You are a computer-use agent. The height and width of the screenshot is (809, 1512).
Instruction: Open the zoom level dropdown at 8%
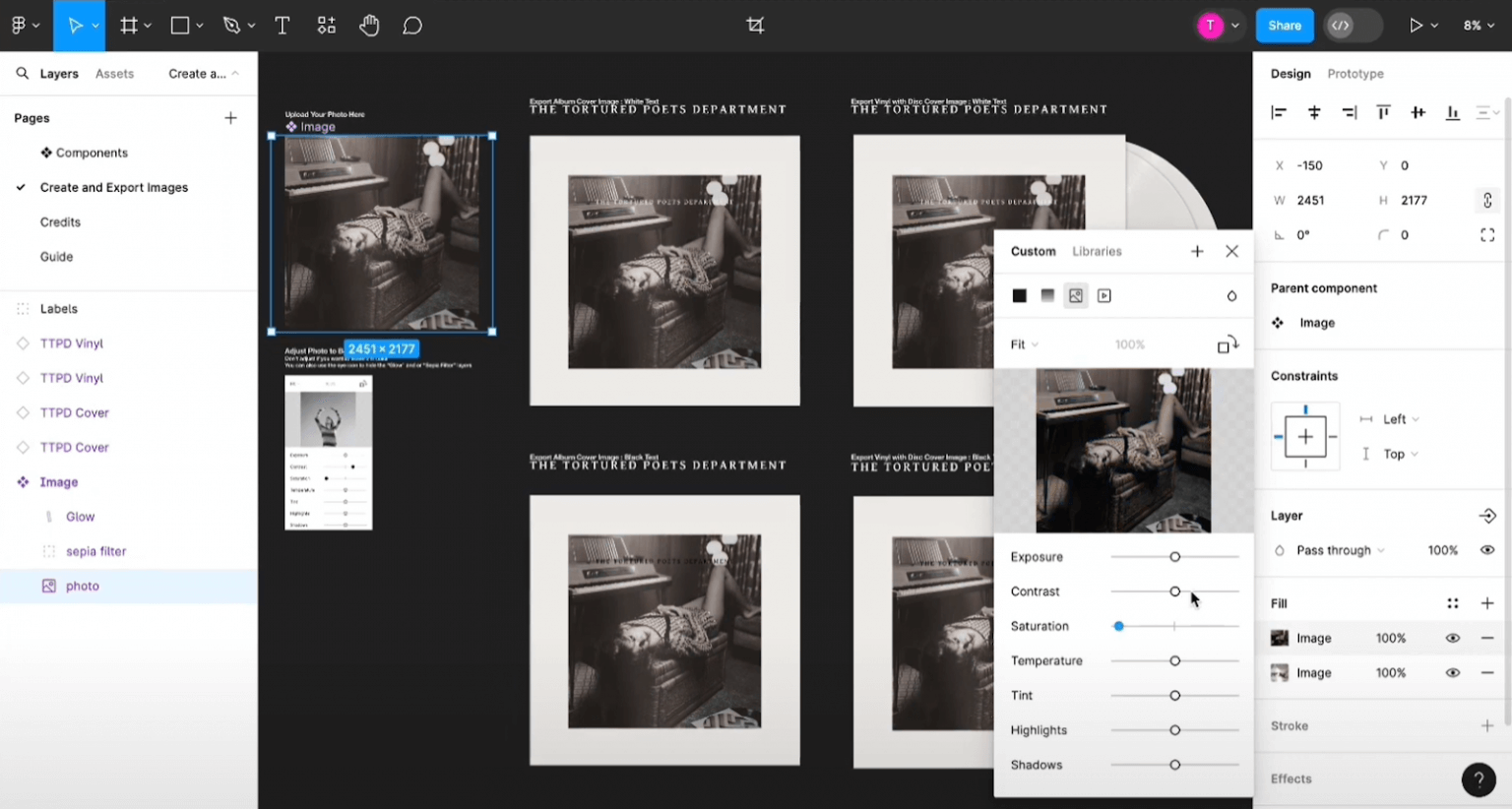(x=1479, y=26)
